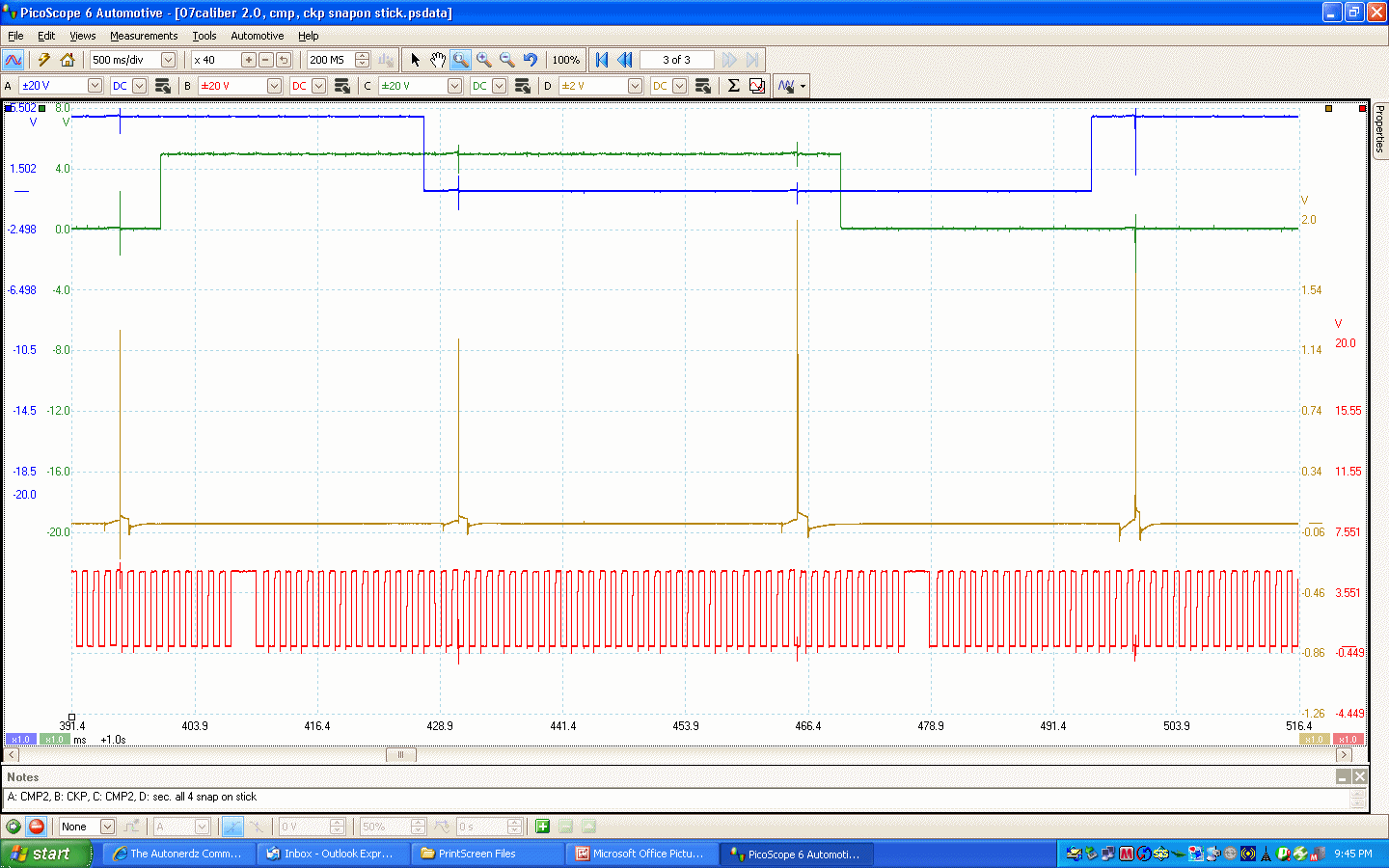
Task: Click the notes text field
Action: (x=676, y=798)
